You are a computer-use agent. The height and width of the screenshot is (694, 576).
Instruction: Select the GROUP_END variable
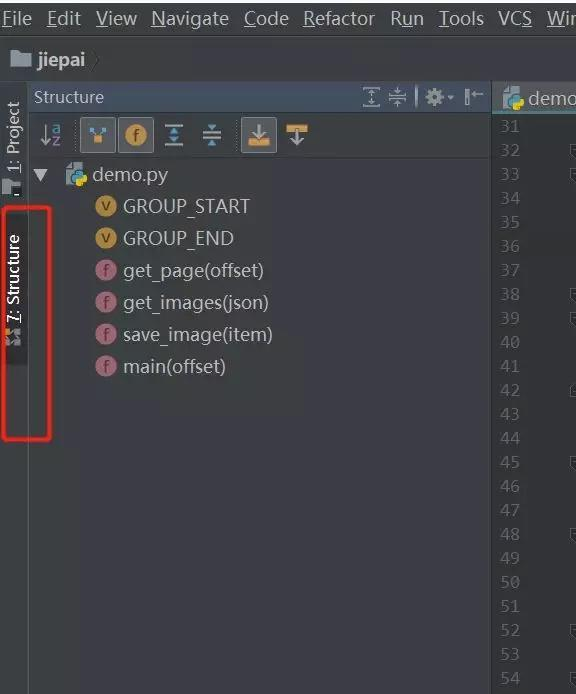(x=178, y=239)
